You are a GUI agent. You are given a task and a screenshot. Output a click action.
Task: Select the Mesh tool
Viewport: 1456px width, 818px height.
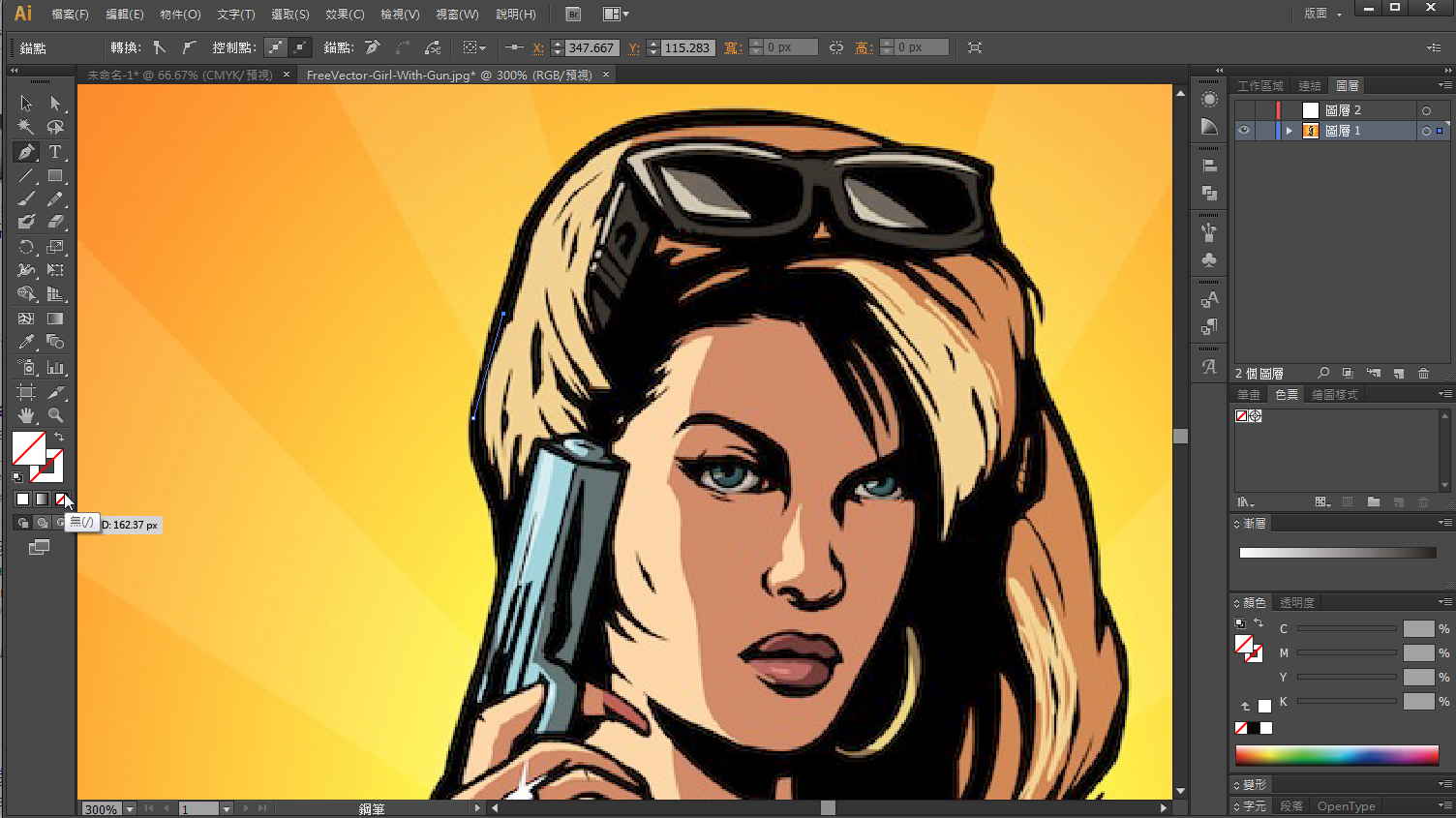tap(26, 318)
